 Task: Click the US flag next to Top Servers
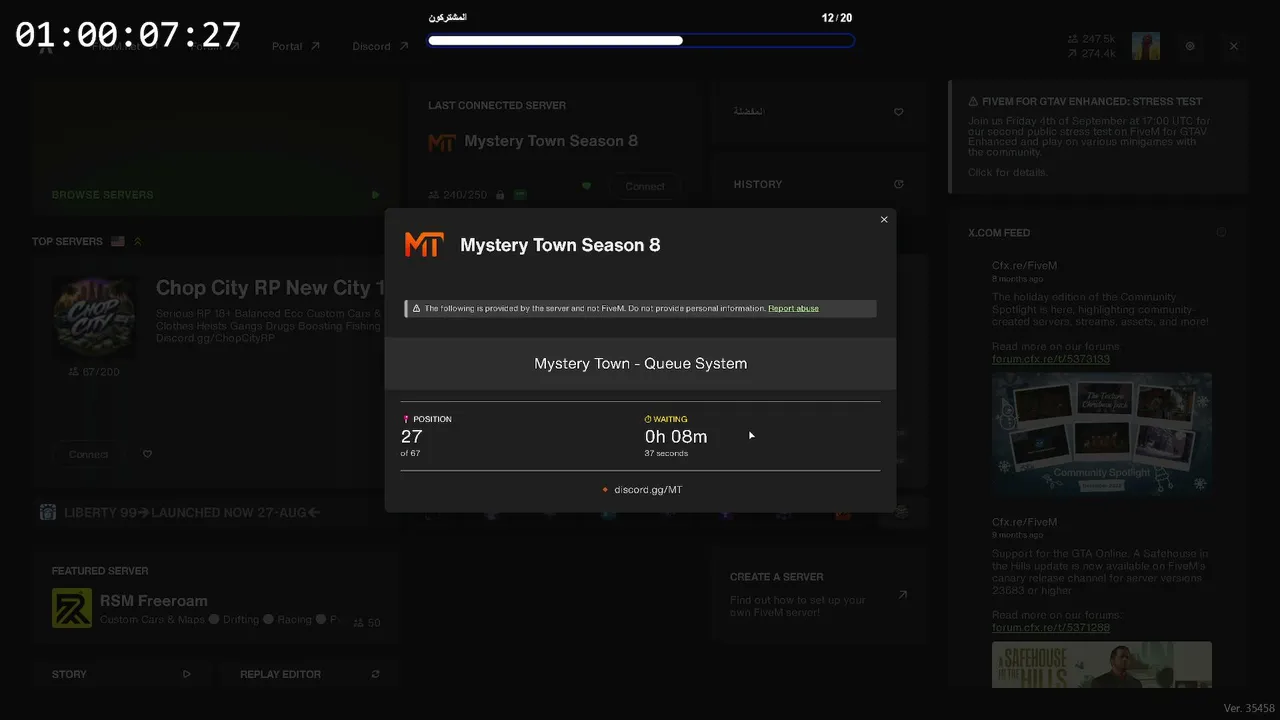coord(118,241)
